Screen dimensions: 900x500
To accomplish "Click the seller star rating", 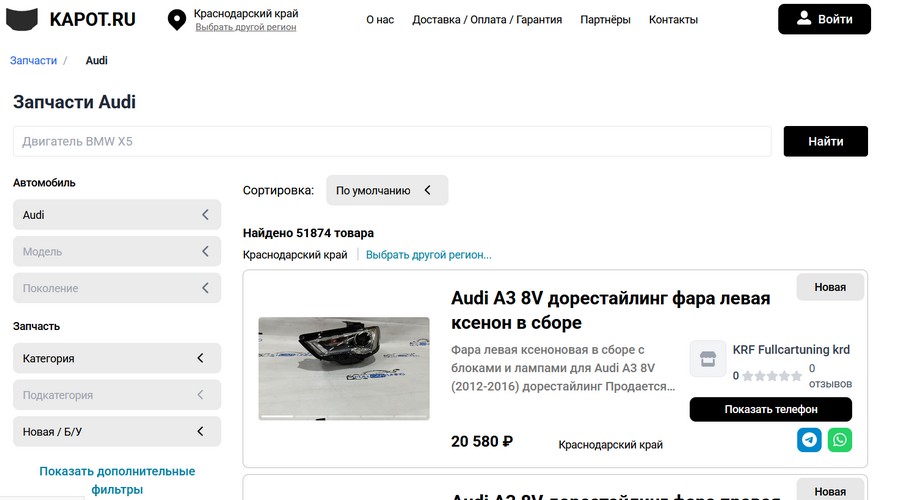I will pos(772,376).
